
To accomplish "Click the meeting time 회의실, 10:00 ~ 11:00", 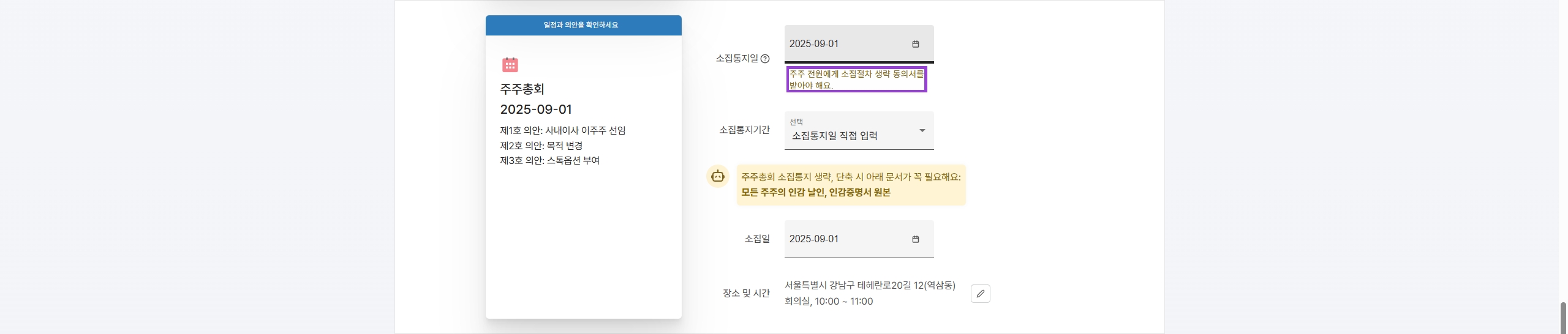I will [829, 302].
